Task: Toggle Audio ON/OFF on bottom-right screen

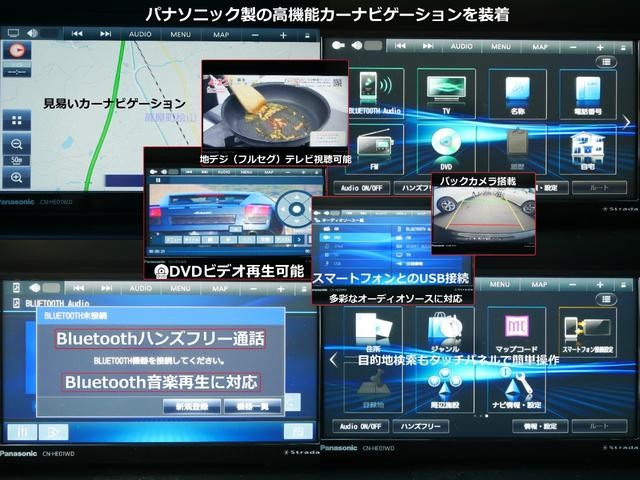Action: pyautogui.click(x=361, y=427)
